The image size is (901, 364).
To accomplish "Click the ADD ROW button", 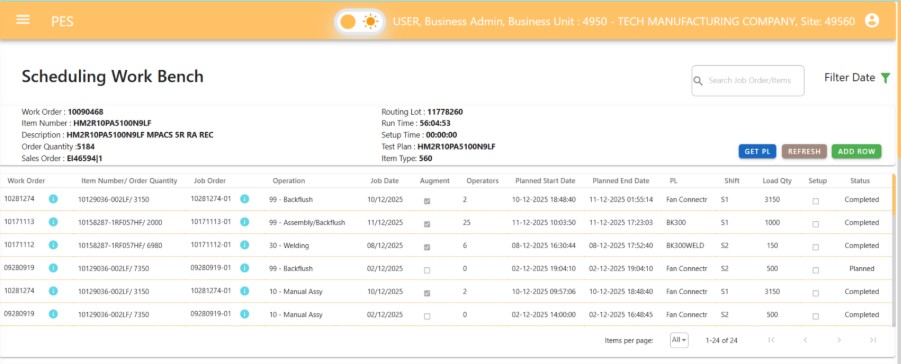I will [x=856, y=151].
